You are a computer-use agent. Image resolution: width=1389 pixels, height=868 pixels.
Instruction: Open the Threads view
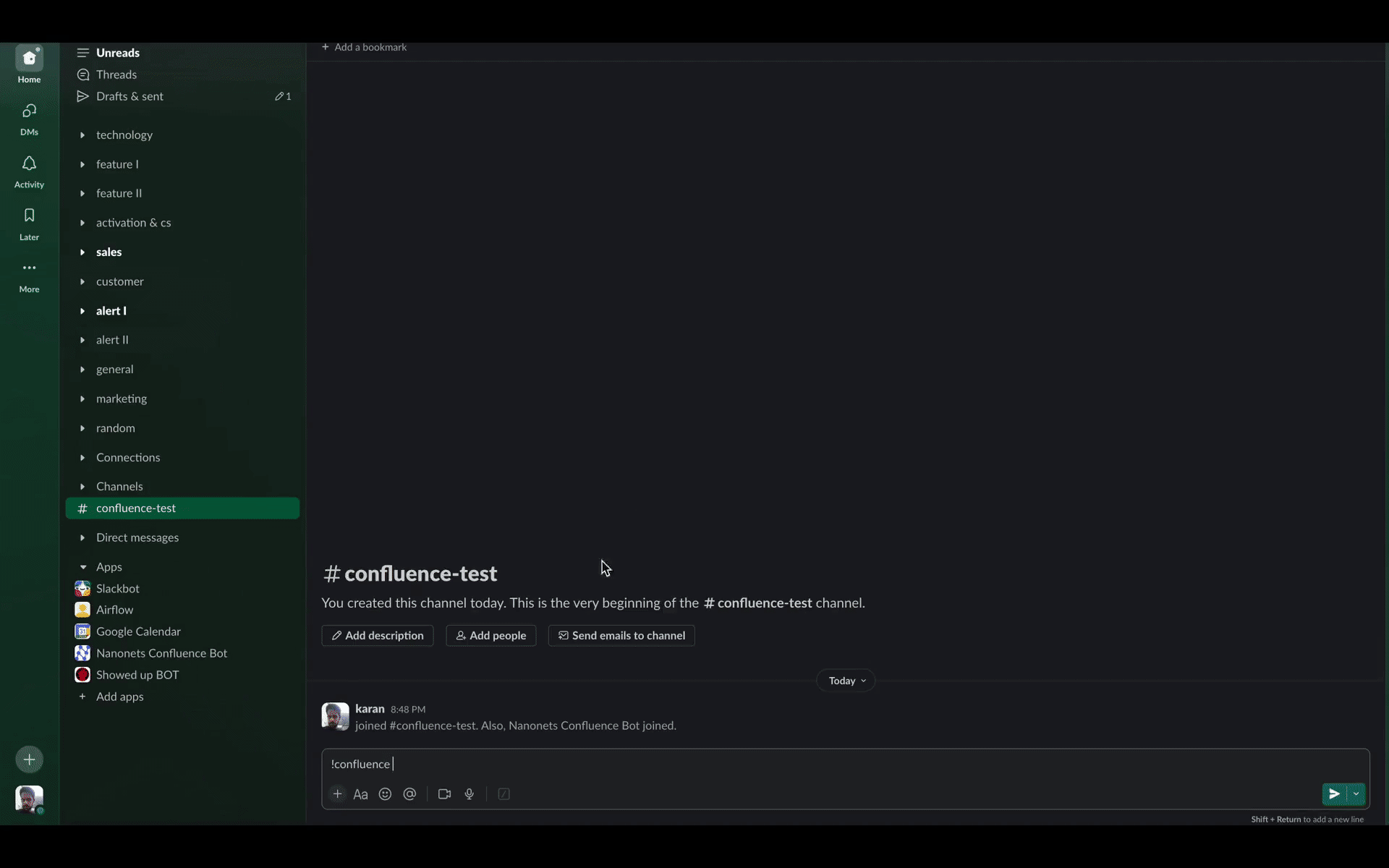[116, 74]
